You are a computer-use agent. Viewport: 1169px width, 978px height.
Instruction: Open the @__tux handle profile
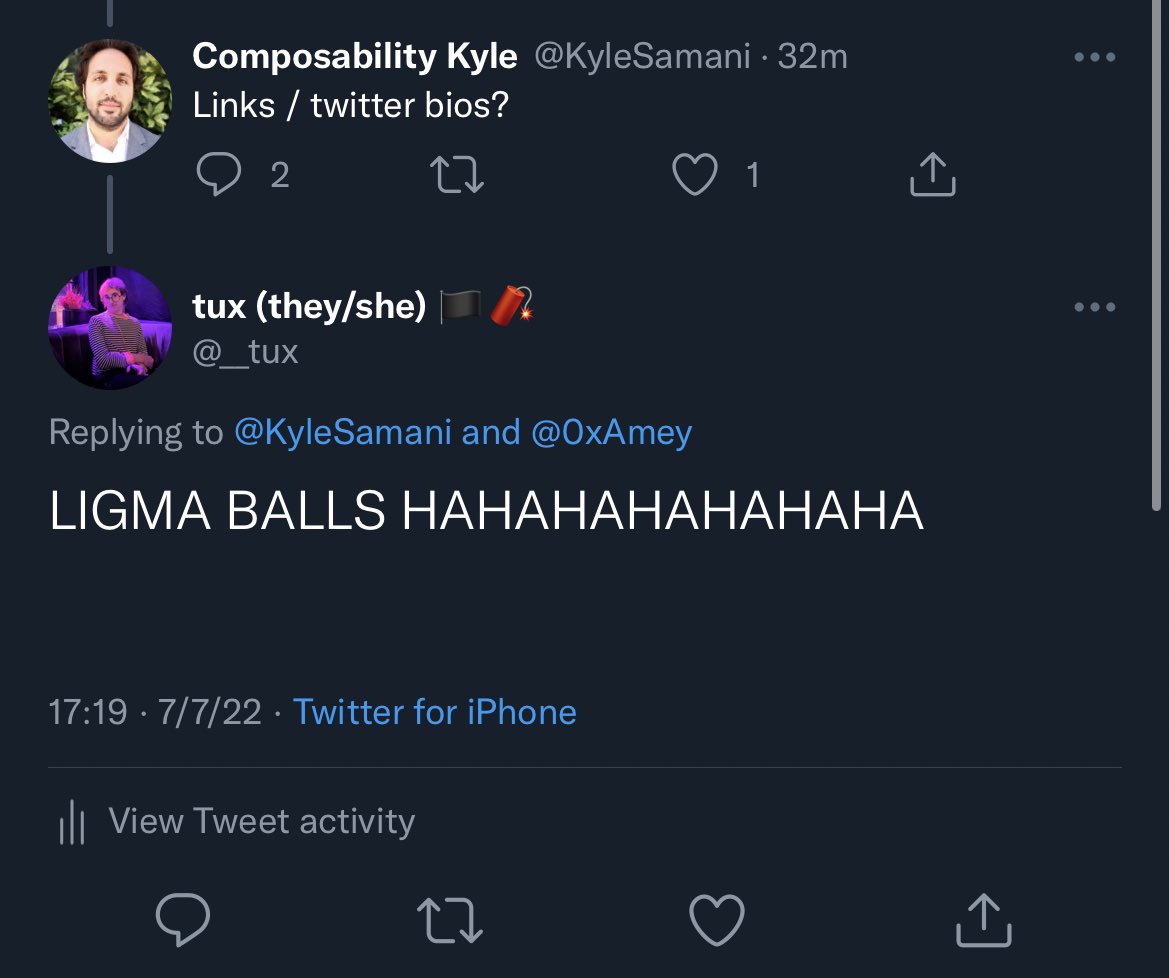point(245,352)
